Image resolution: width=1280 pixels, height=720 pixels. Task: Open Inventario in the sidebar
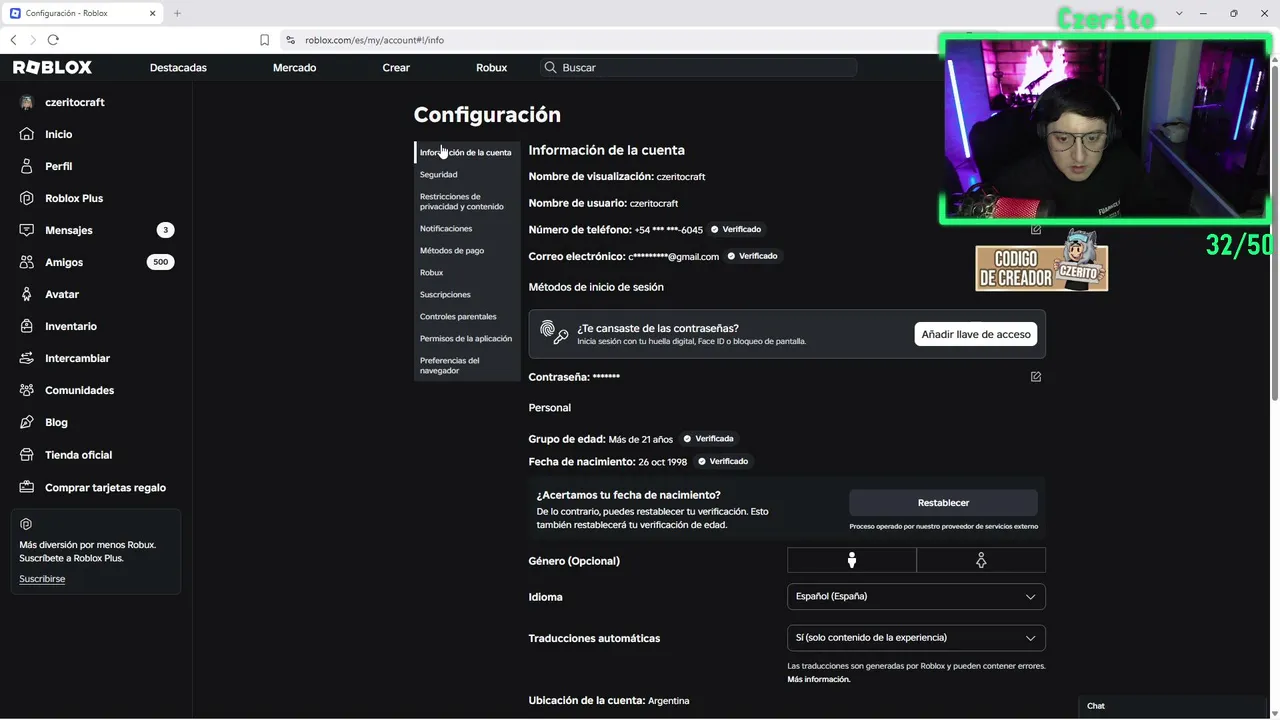71,326
